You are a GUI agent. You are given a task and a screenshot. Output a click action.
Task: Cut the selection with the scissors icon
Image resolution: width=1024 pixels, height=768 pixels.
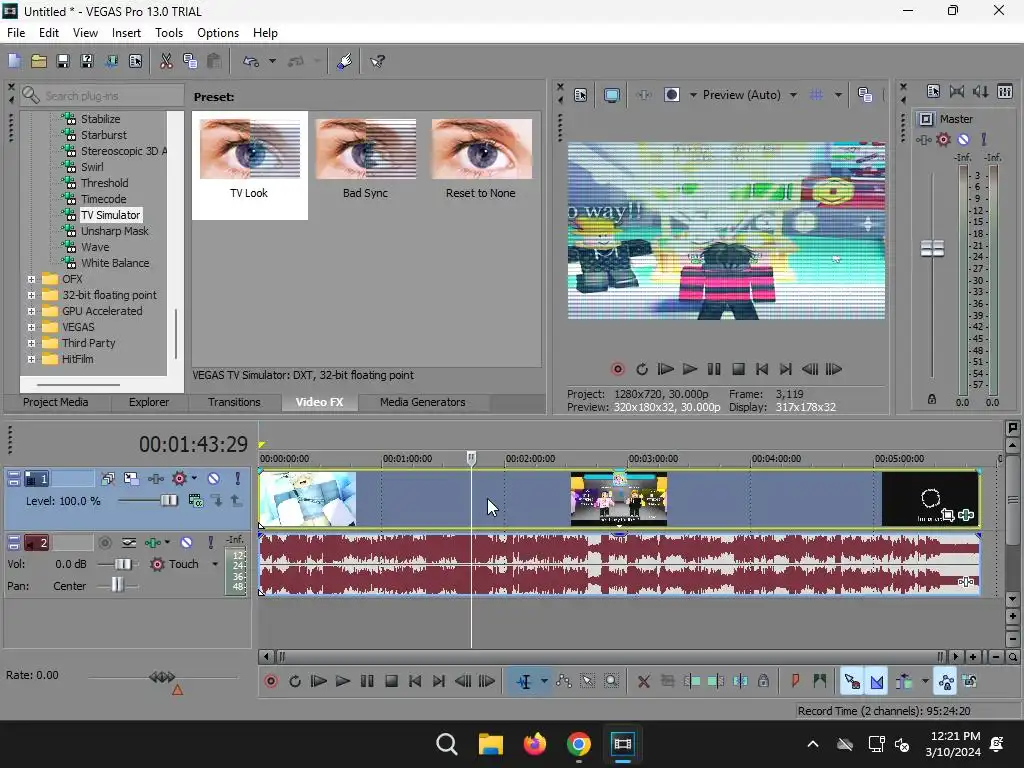coord(166,61)
